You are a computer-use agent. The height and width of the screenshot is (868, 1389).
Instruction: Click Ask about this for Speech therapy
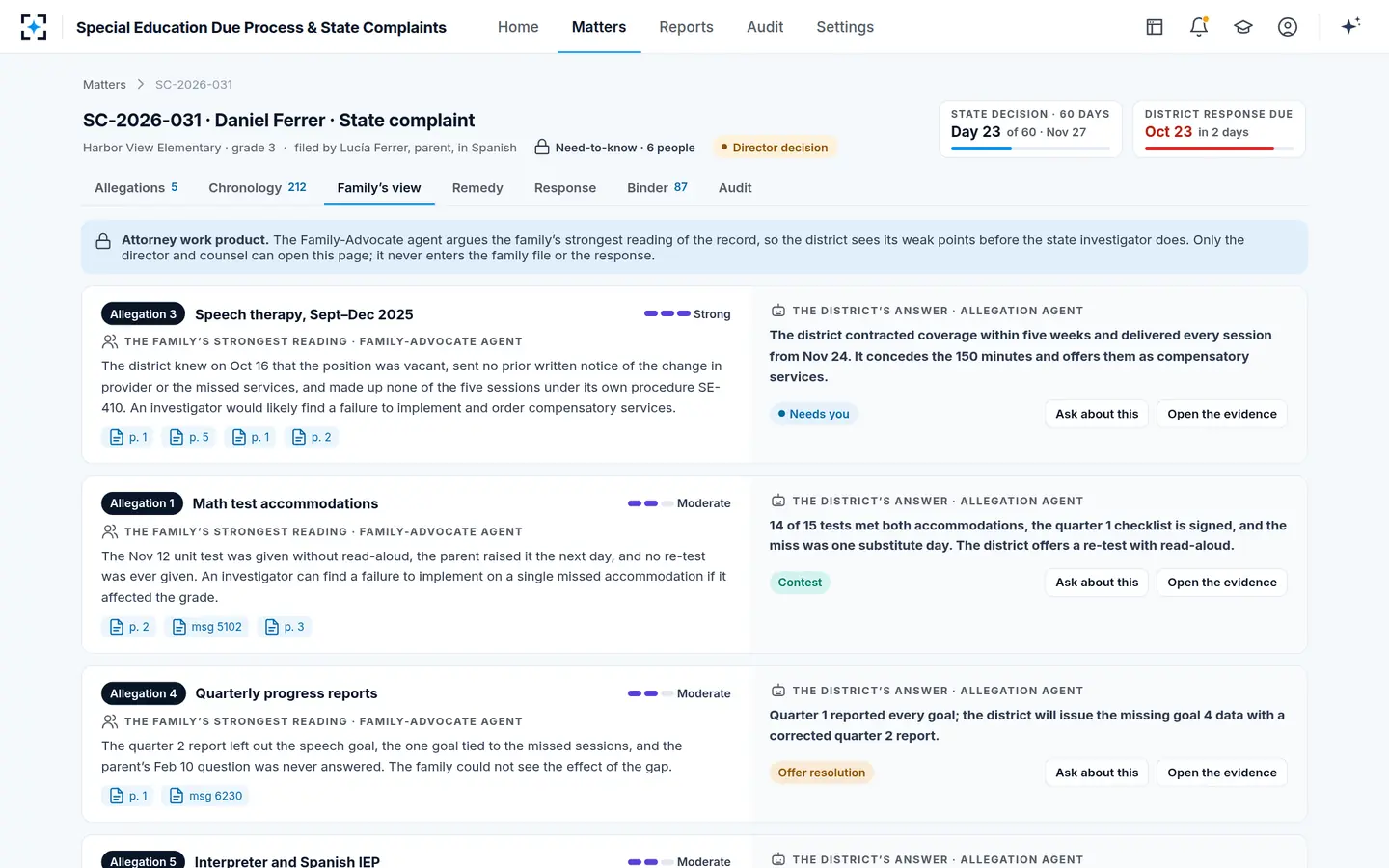point(1097,414)
